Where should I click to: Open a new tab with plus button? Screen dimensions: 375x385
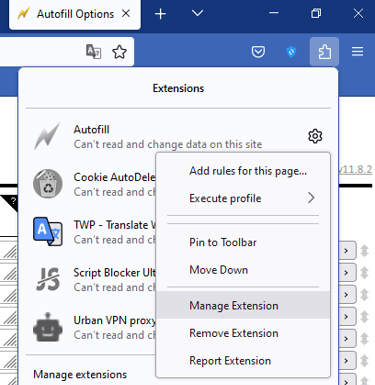[160, 14]
